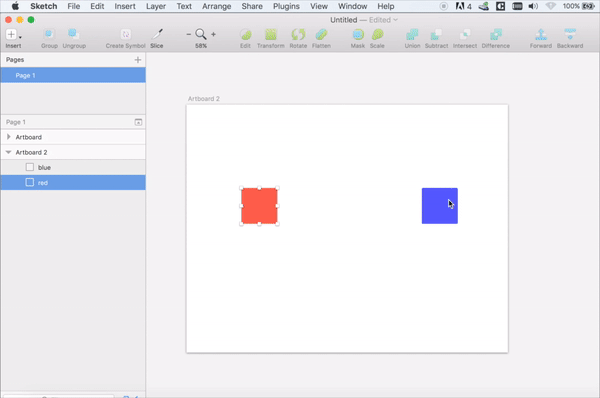This screenshot has width=600, height=398.
Task: Expand the Artboard layer group
Action: pyautogui.click(x=8, y=137)
